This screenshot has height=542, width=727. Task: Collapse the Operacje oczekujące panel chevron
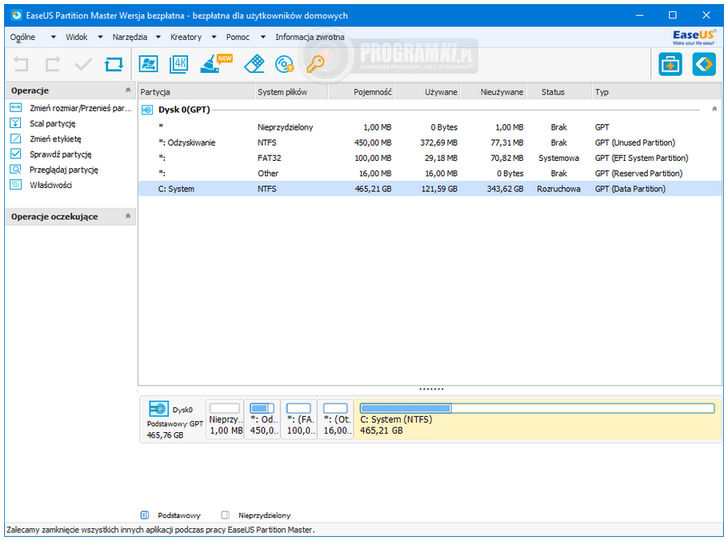tap(128, 216)
